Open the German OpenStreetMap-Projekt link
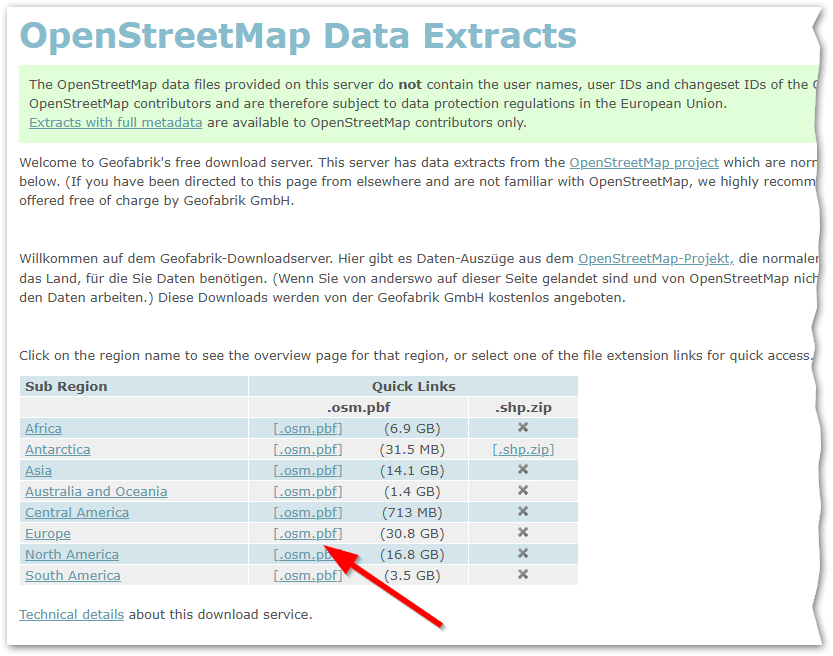 tap(656, 258)
